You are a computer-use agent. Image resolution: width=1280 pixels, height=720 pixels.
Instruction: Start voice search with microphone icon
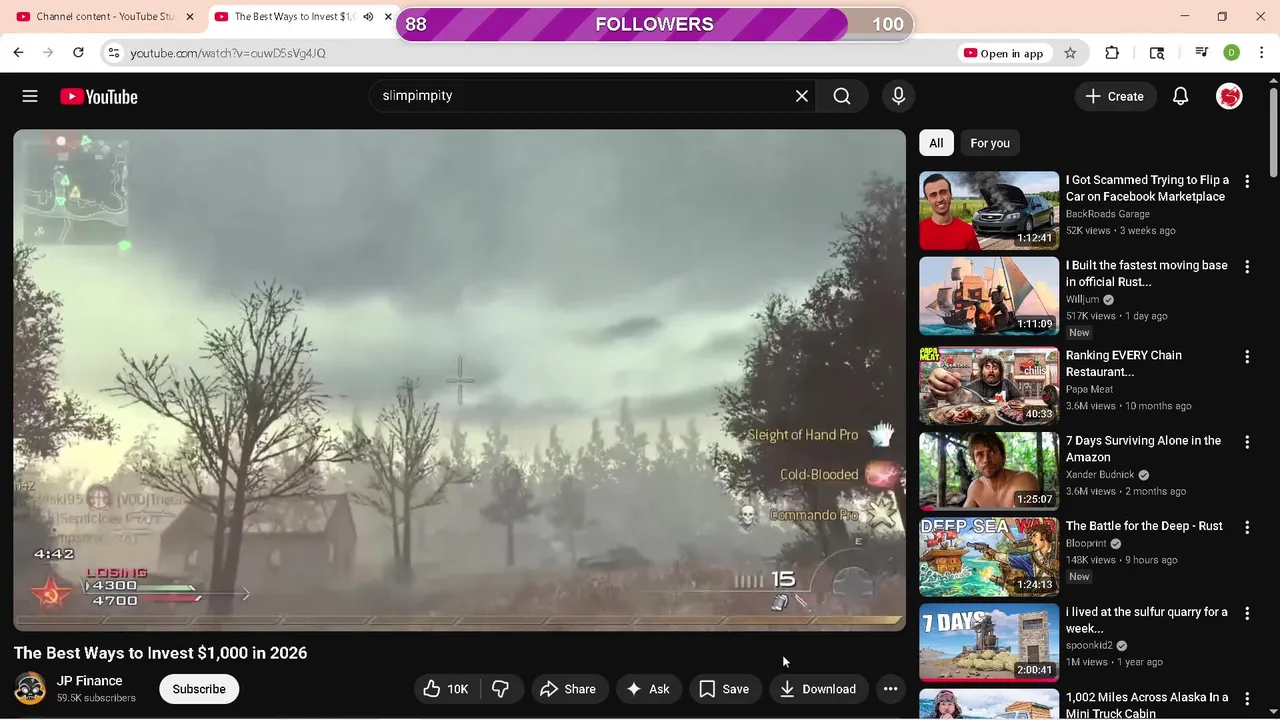[898, 96]
